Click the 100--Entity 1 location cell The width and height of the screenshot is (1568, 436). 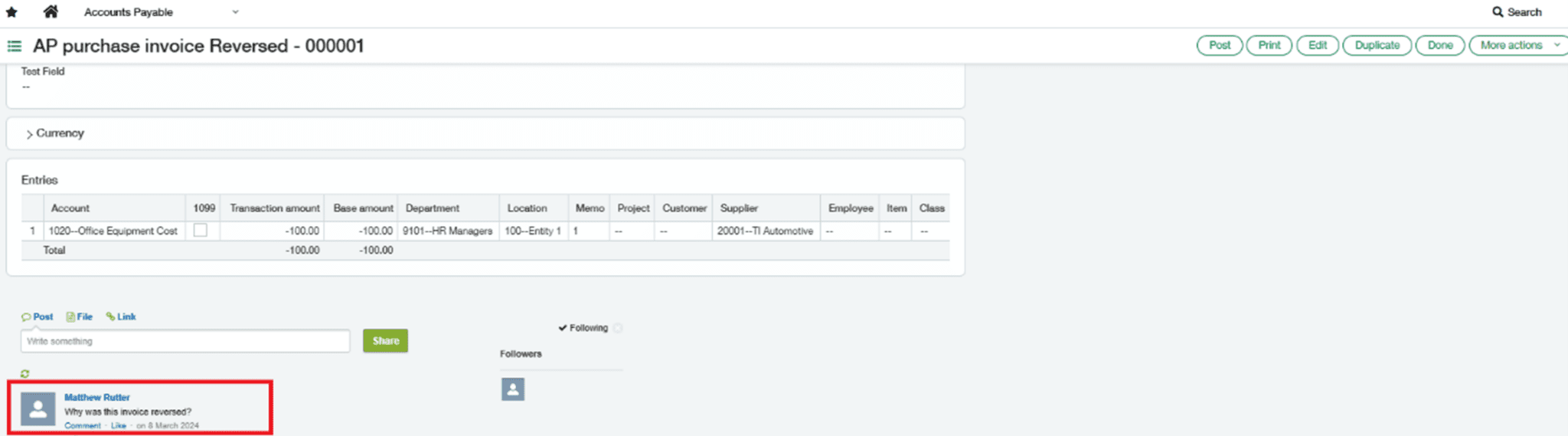click(x=533, y=231)
